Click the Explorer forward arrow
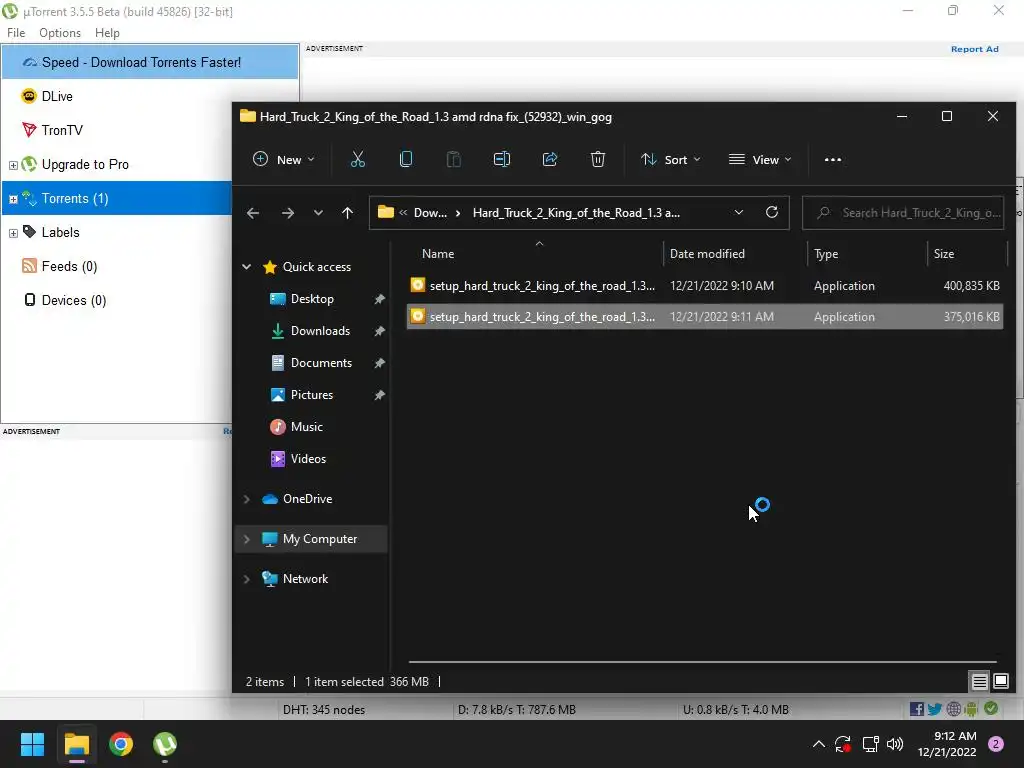Viewport: 1024px width, 768px height. [x=287, y=213]
